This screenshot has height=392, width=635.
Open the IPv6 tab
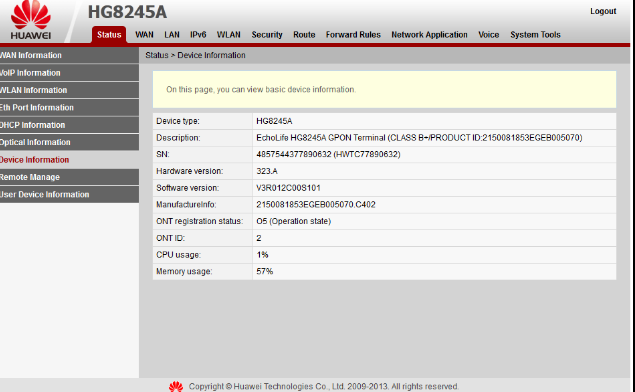click(x=198, y=35)
